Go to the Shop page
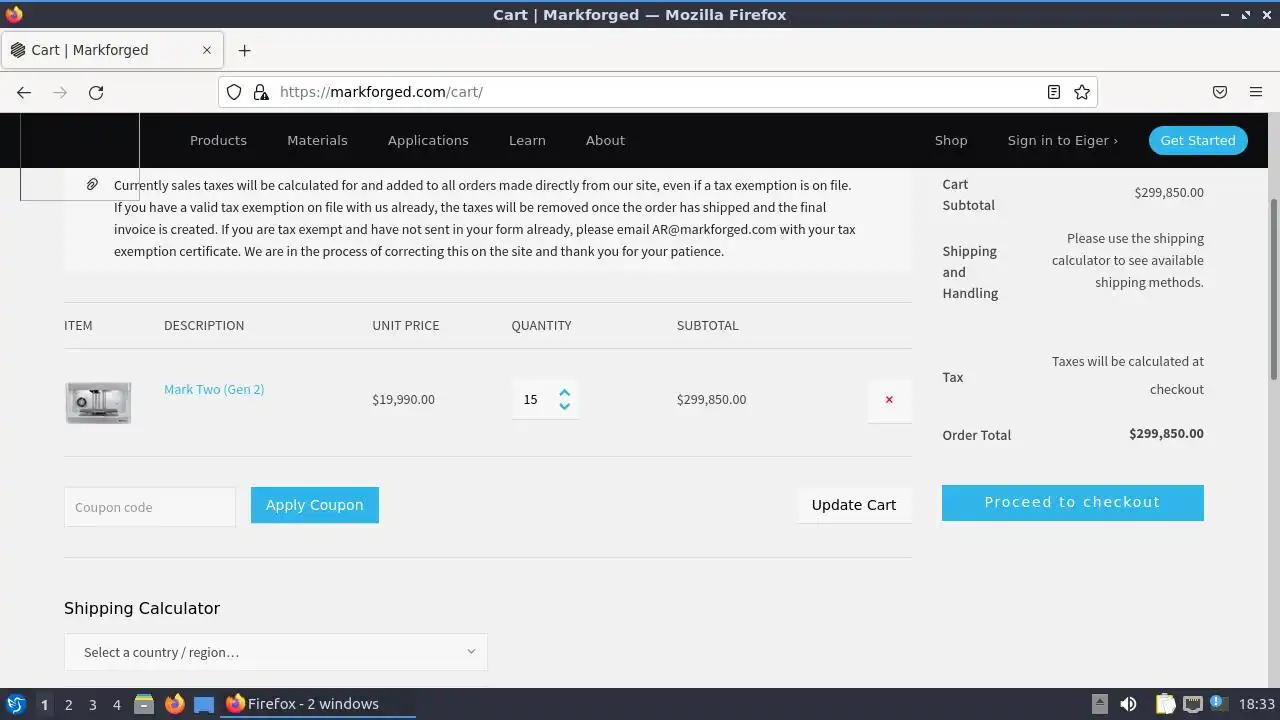Image resolution: width=1280 pixels, height=720 pixels. [951, 140]
